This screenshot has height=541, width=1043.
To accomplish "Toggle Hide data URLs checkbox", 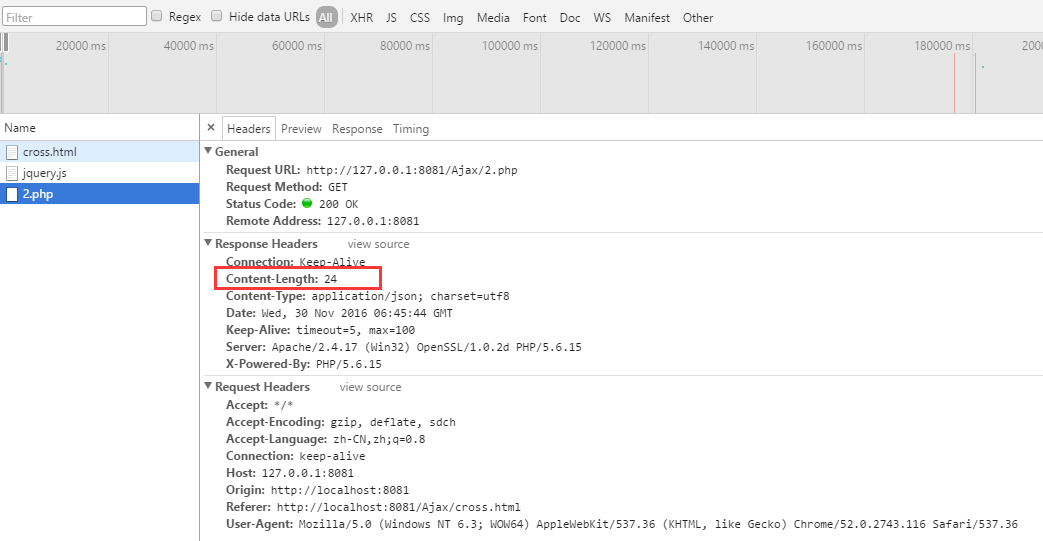I will 217,16.
